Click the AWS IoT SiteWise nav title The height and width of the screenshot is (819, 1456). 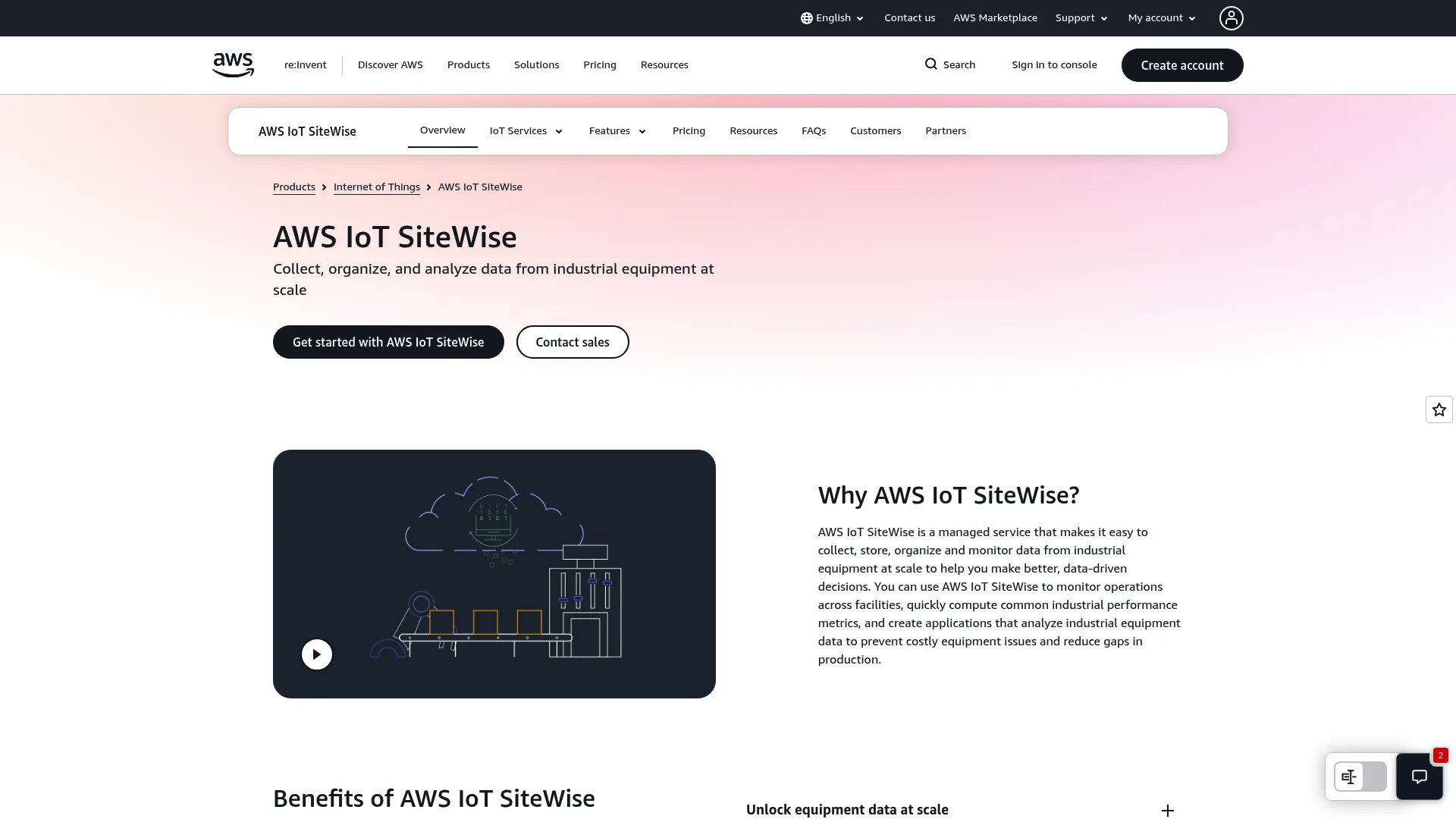point(307,131)
